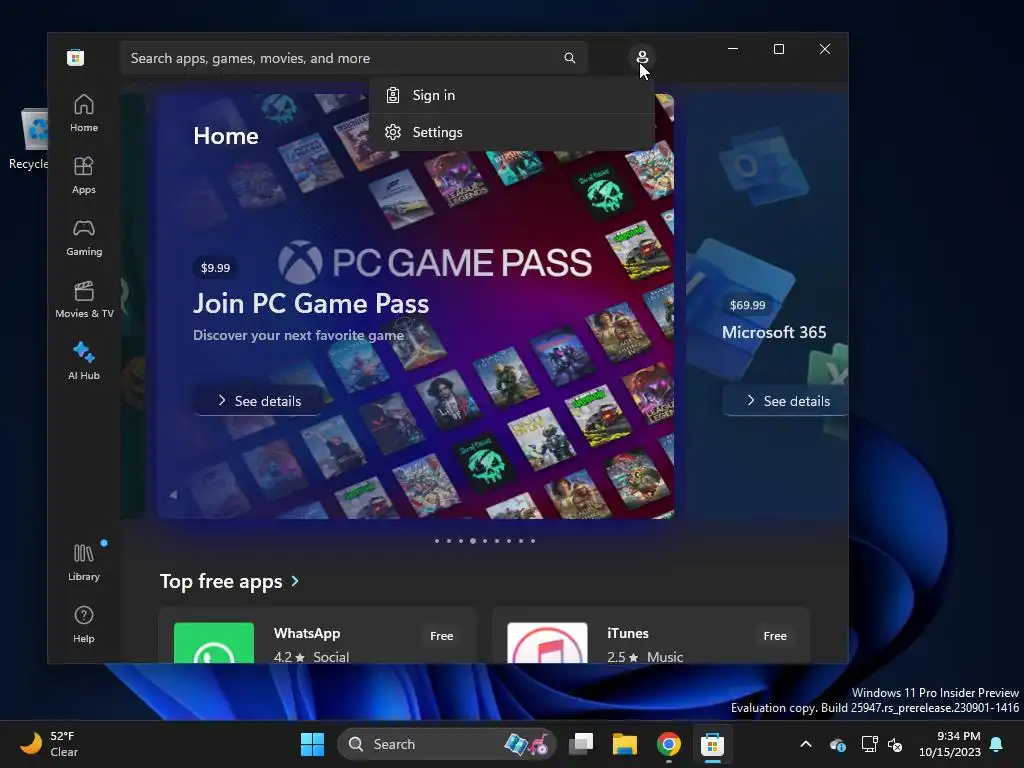
Task: Open the Apps section in the sidebar
Action: coord(84,175)
